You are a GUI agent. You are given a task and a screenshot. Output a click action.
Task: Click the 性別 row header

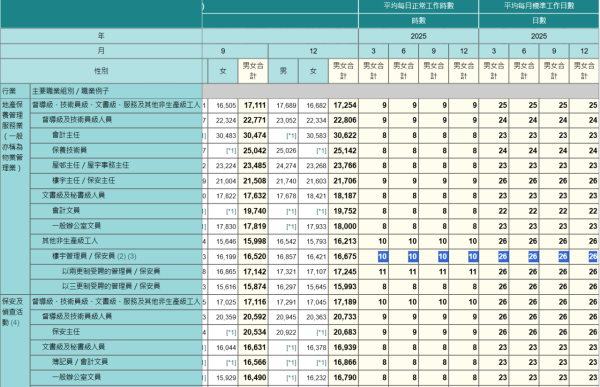[x=101, y=71]
